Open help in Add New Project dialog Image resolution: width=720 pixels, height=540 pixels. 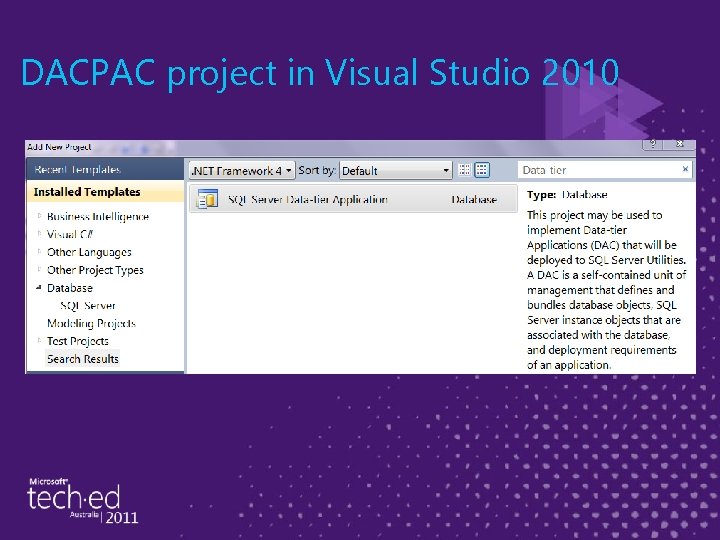[653, 144]
